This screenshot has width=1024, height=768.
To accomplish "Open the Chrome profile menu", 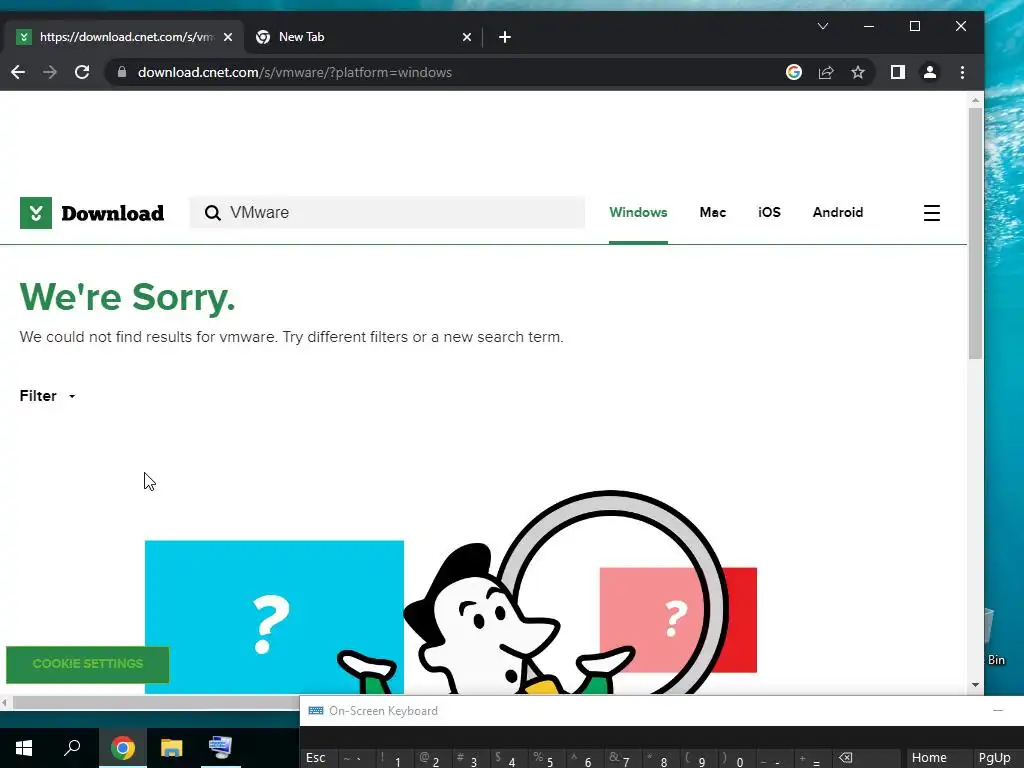I will (930, 72).
